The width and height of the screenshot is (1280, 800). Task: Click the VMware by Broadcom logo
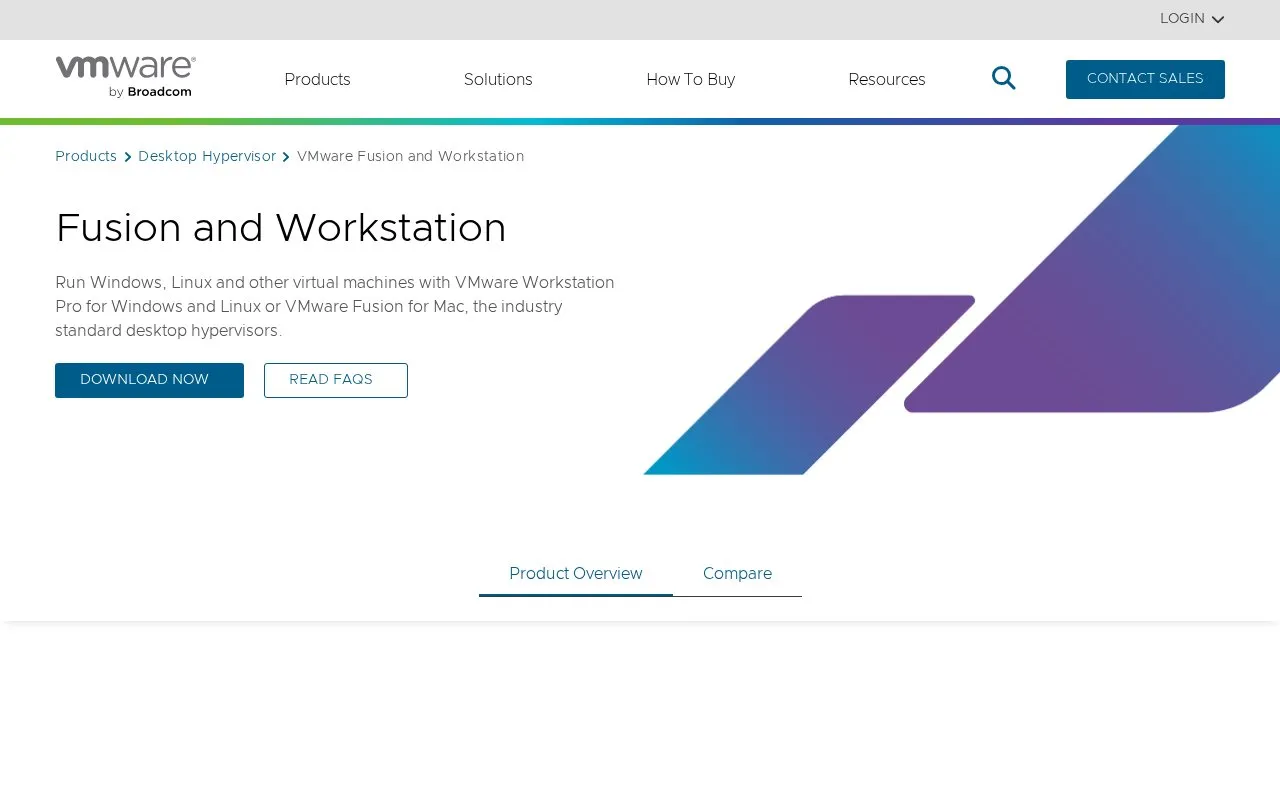(x=126, y=77)
